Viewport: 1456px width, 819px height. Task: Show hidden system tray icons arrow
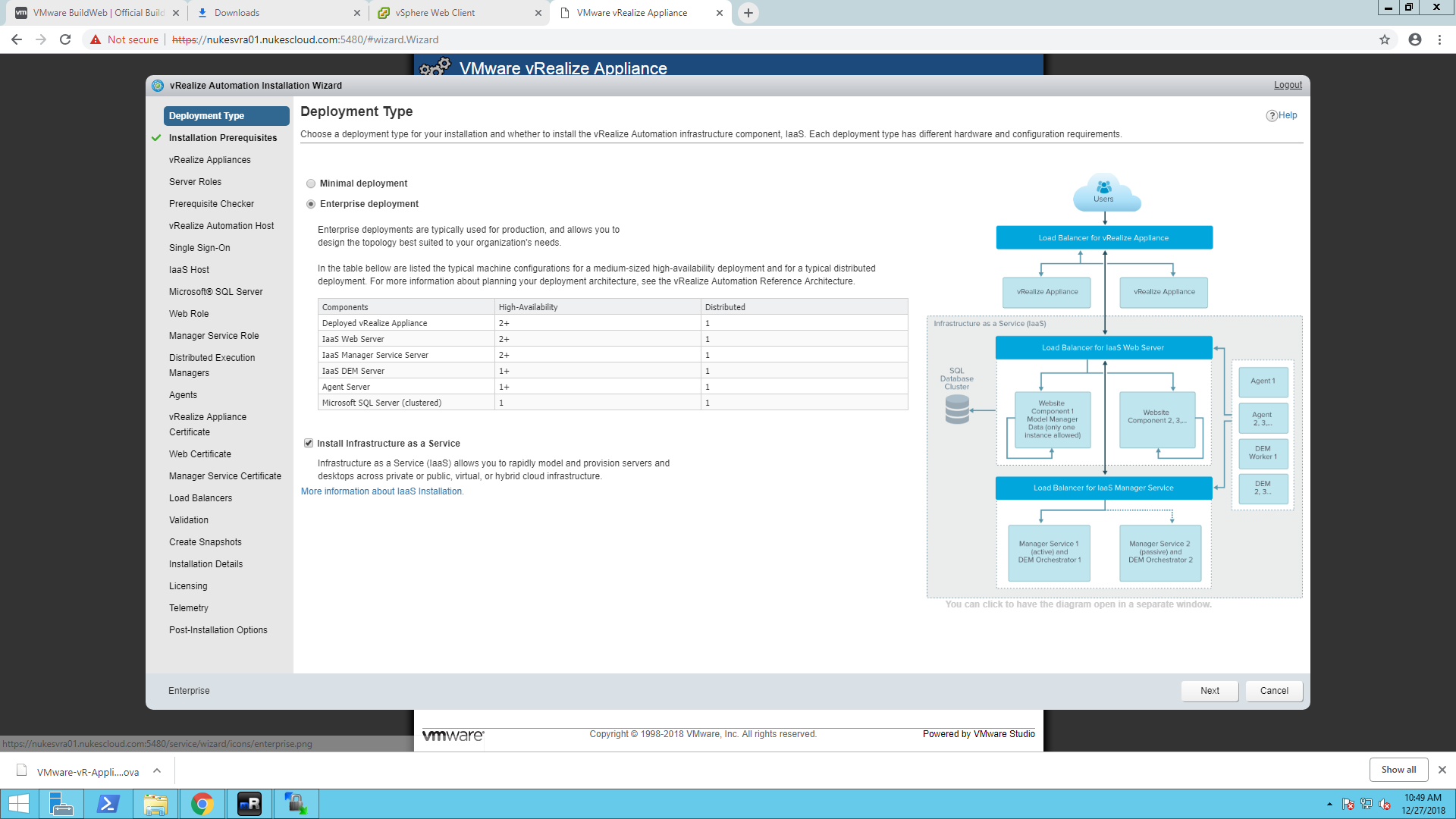(x=1329, y=804)
